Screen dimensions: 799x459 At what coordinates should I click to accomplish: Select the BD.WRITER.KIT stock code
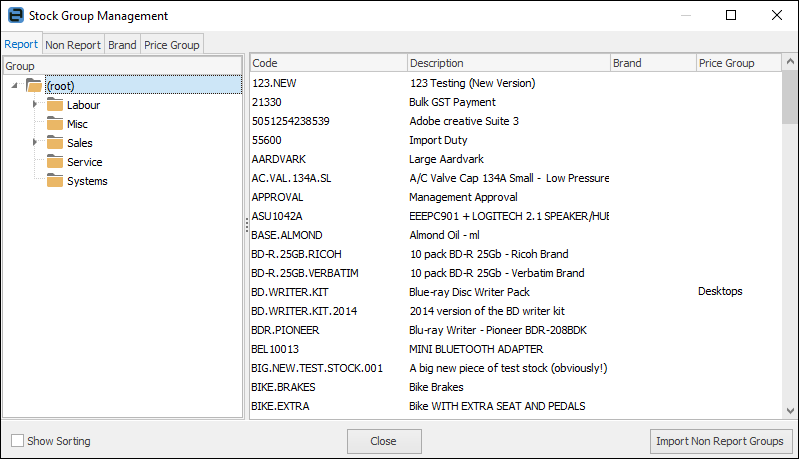point(290,292)
